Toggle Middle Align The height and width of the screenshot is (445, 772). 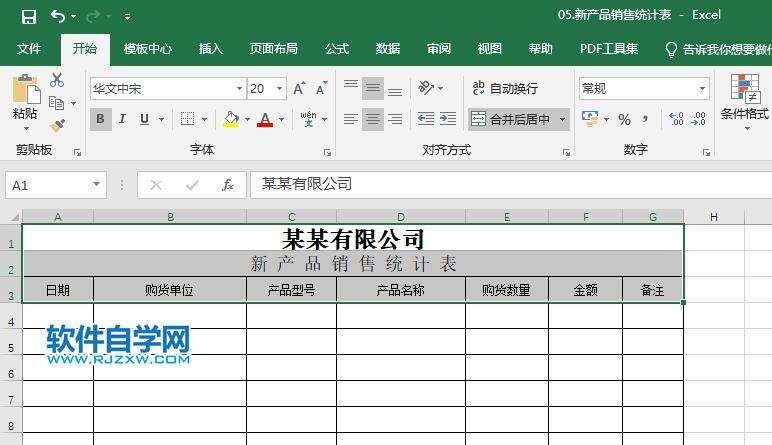[373, 89]
